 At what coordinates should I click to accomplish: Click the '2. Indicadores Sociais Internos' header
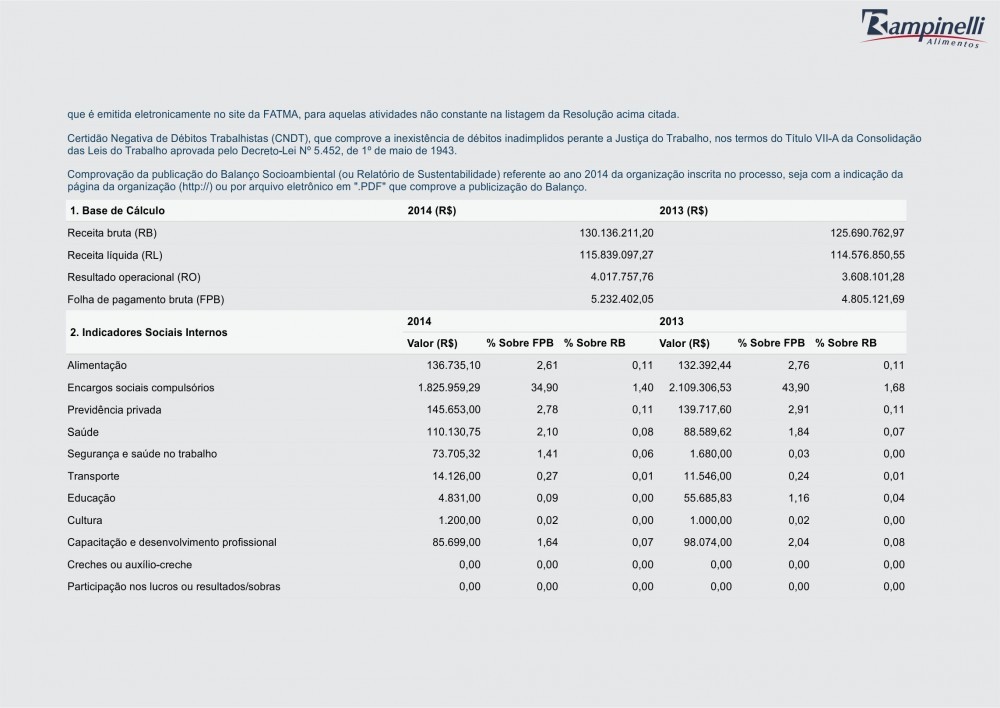[147, 331]
